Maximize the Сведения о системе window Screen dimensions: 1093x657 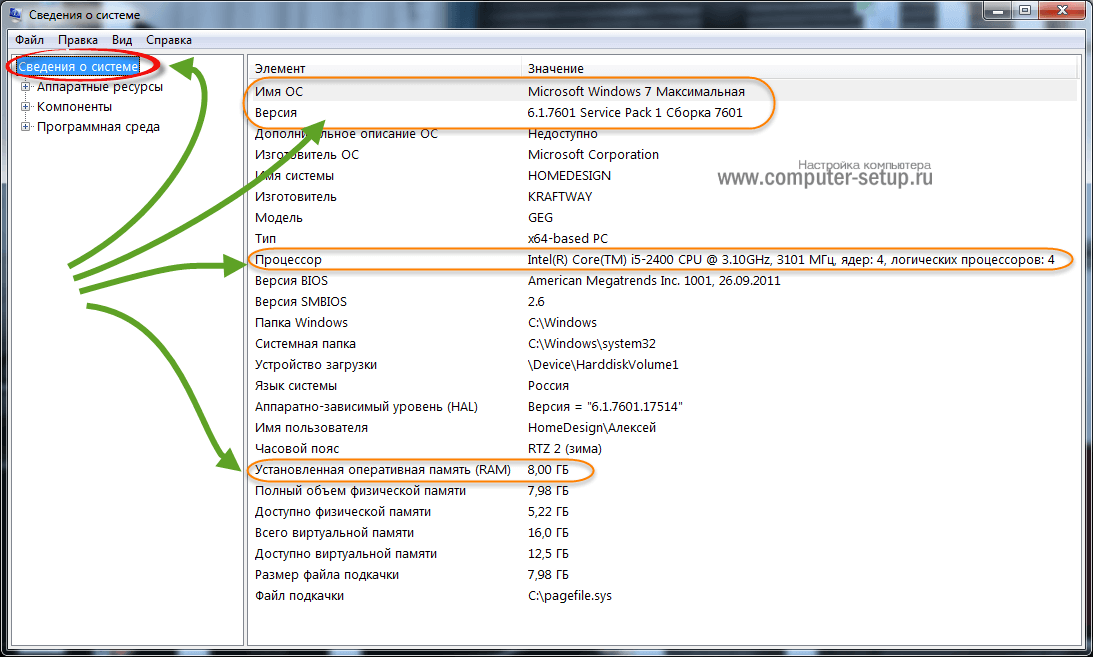pos(1026,11)
